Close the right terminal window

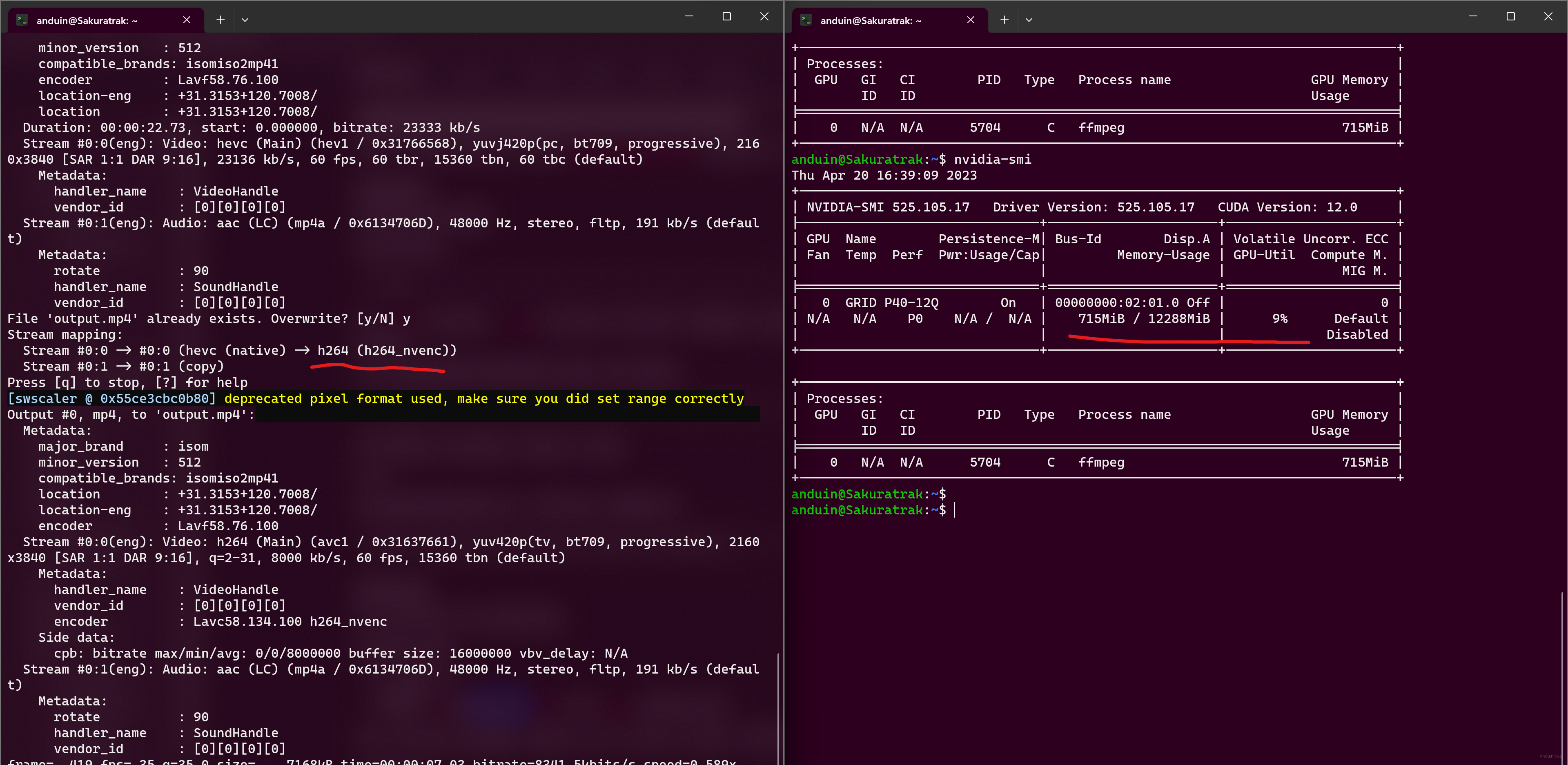click(1548, 16)
